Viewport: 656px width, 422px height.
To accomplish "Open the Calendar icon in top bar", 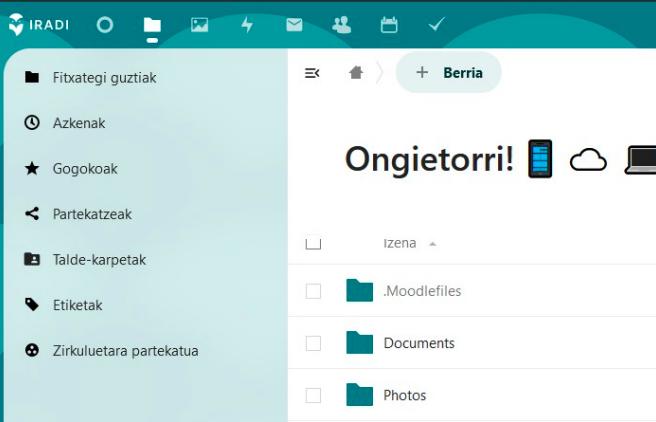I will pos(389,25).
